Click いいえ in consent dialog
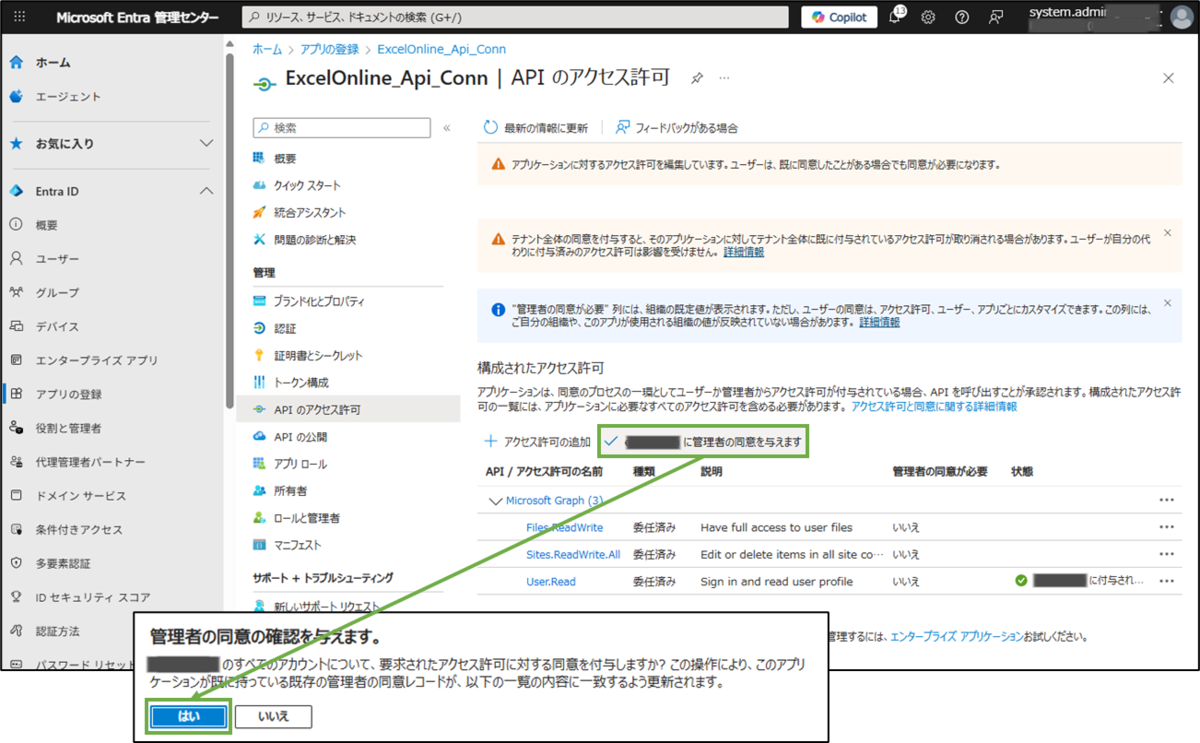This screenshot has height=743, width=1200. pyautogui.click(x=273, y=716)
